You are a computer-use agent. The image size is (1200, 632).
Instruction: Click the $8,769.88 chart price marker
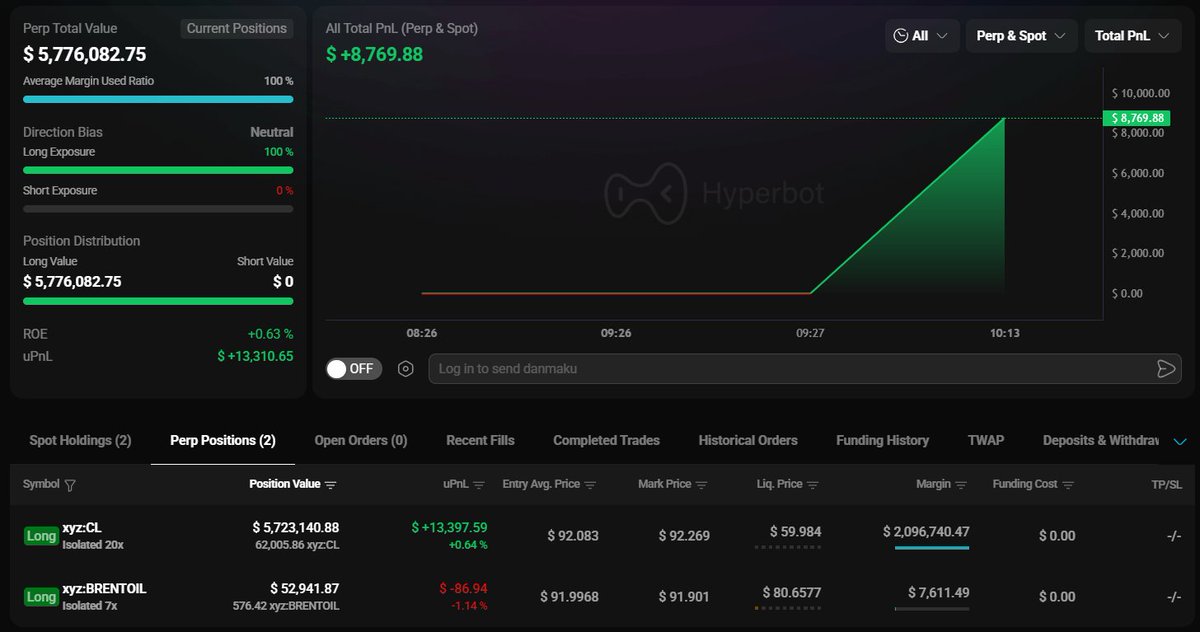point(1138,118)
